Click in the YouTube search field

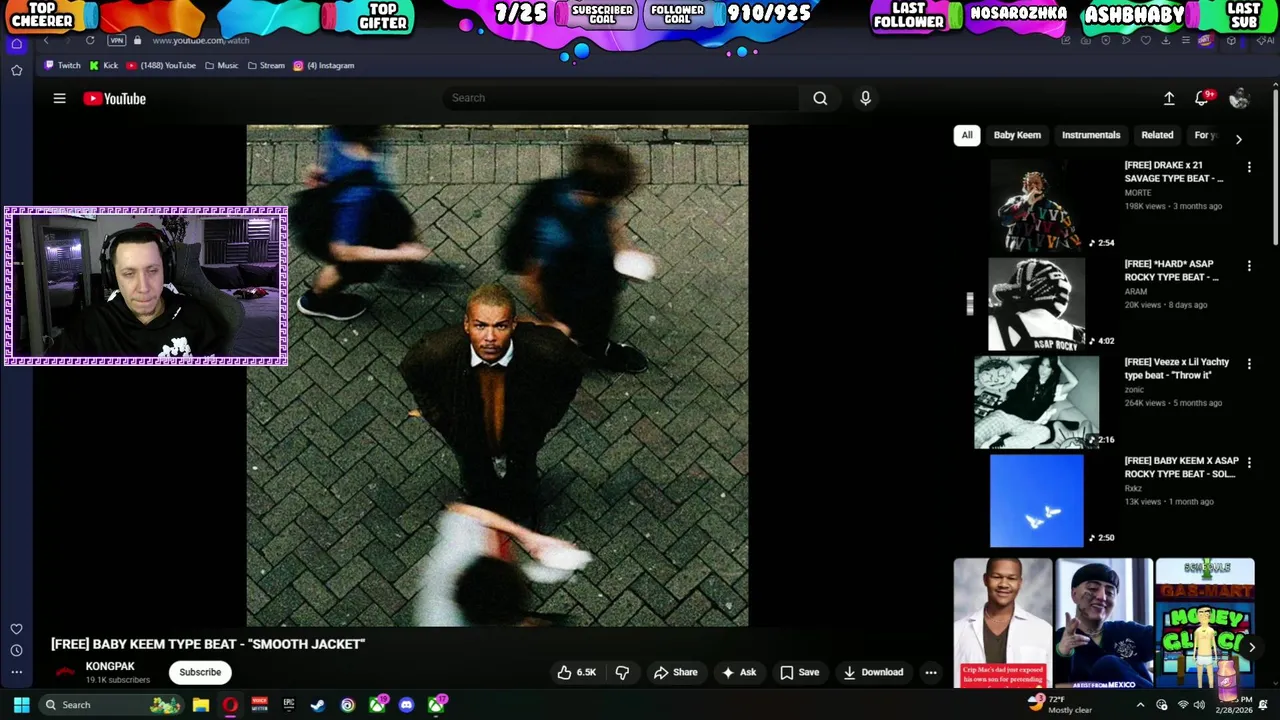(620, 98)
